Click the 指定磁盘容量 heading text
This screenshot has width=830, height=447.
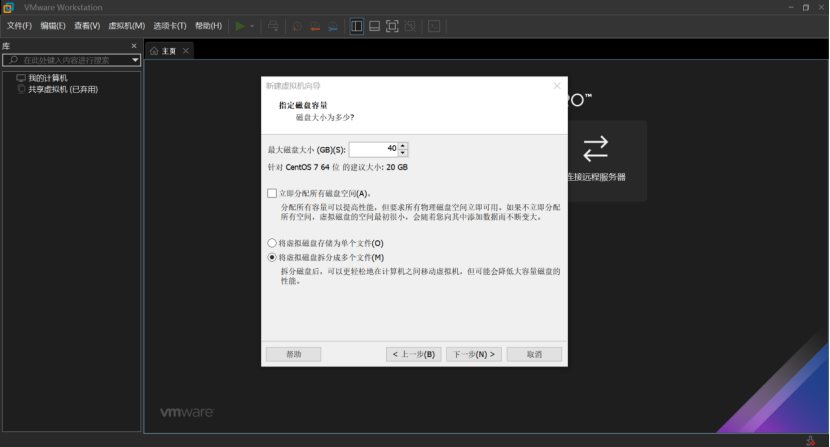(x=303, y=105)
